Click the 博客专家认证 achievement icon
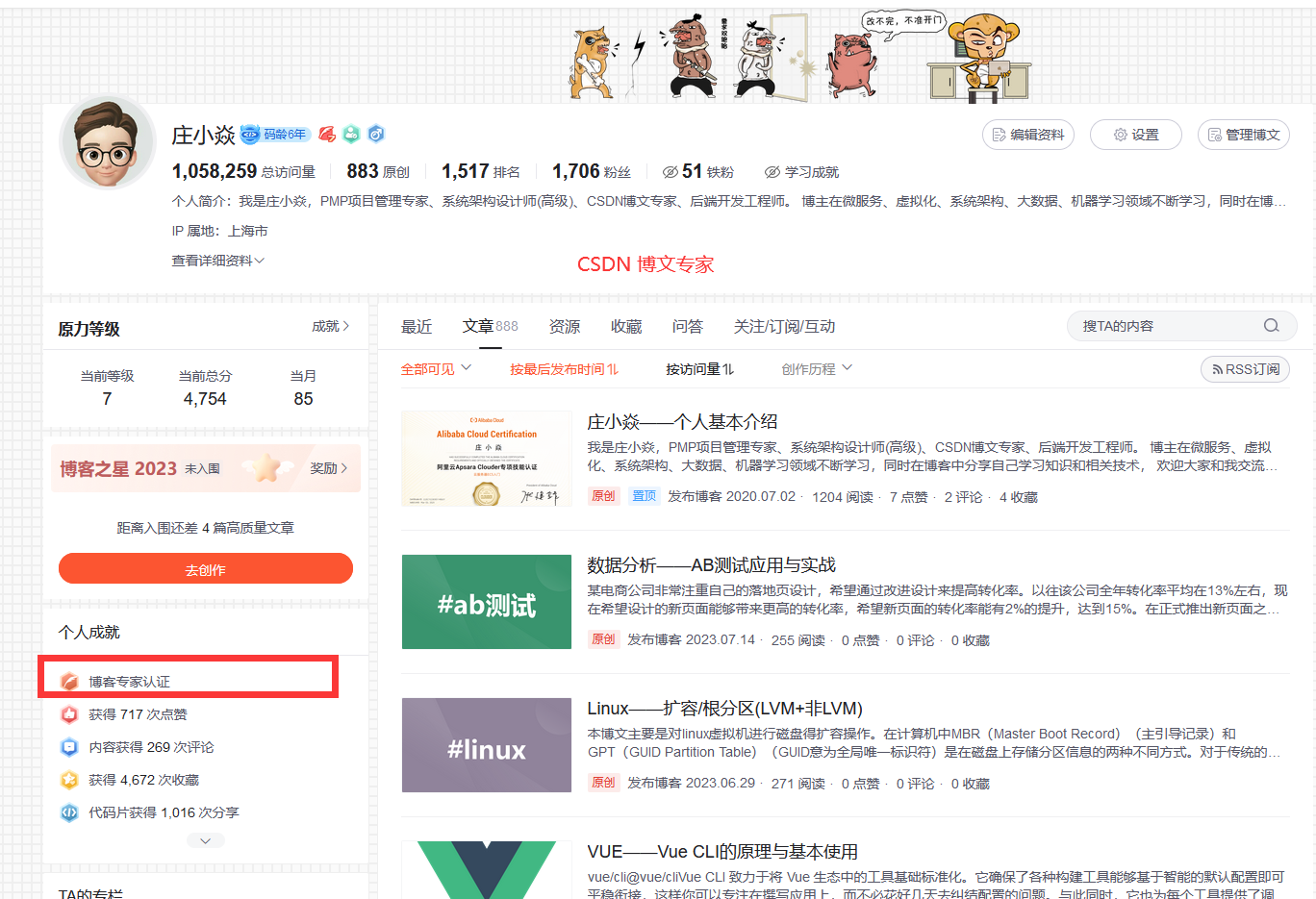The width and height of the screenshot is (1316, 899). [69, 682]
